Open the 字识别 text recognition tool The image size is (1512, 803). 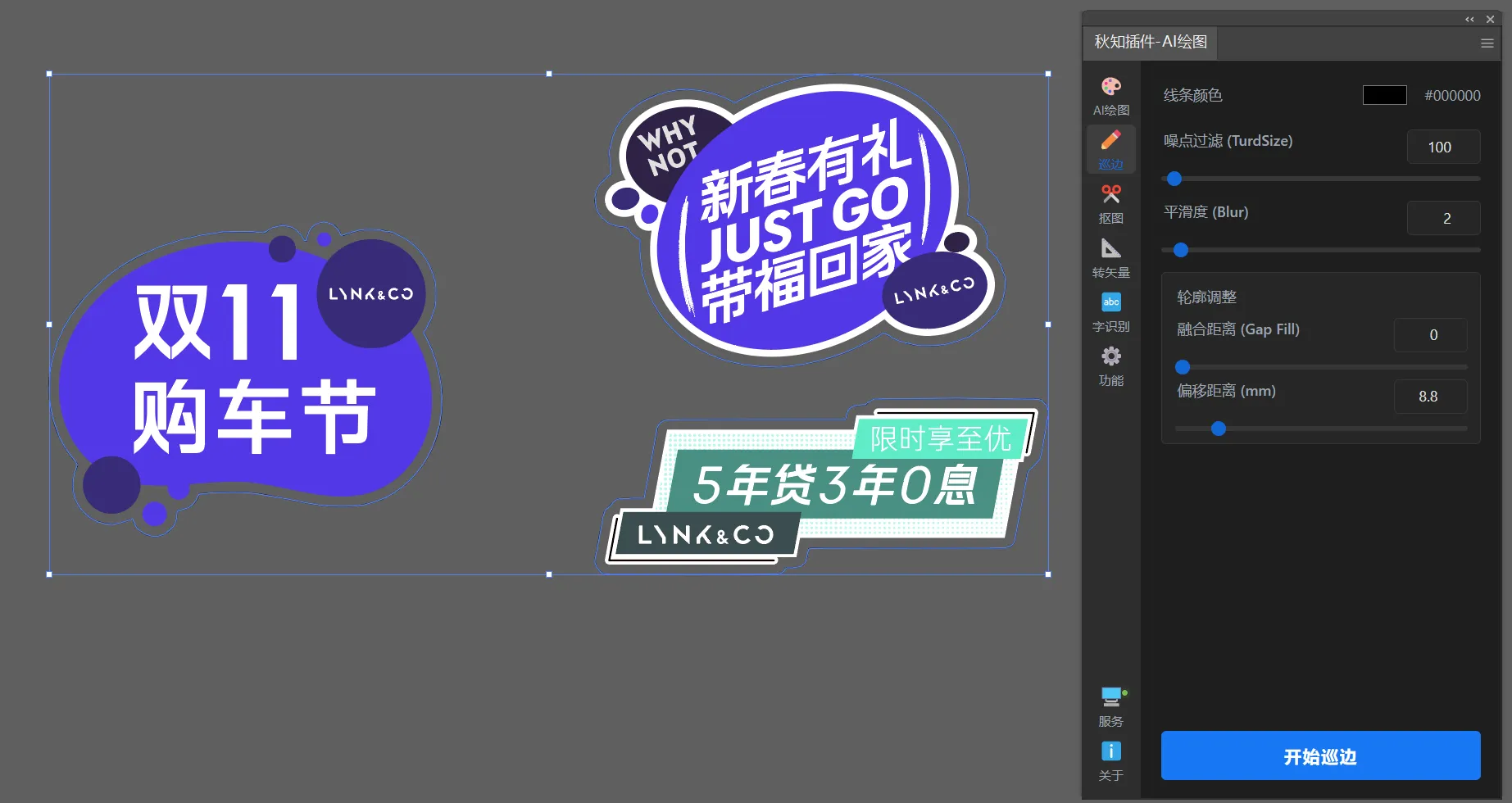coord(1110,311)
